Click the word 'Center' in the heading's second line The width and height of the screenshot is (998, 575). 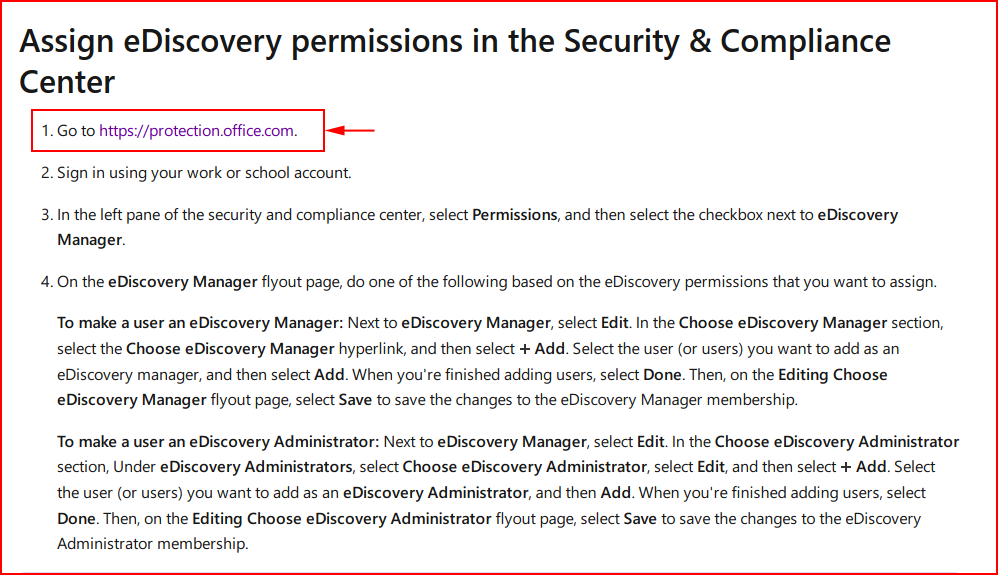(x=67, y=82)
